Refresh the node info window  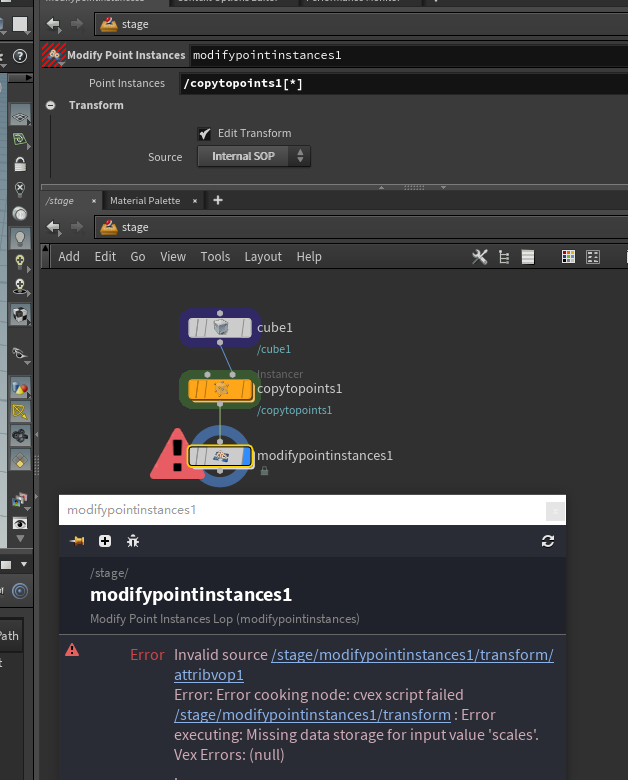pos(548,541)
